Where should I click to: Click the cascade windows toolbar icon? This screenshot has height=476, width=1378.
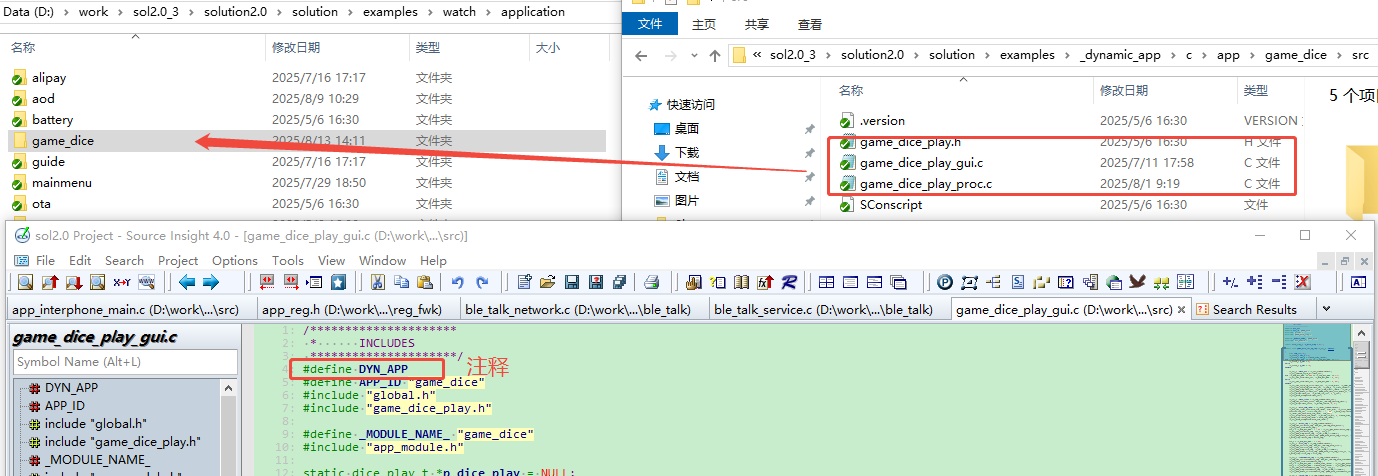pos(898,282)
